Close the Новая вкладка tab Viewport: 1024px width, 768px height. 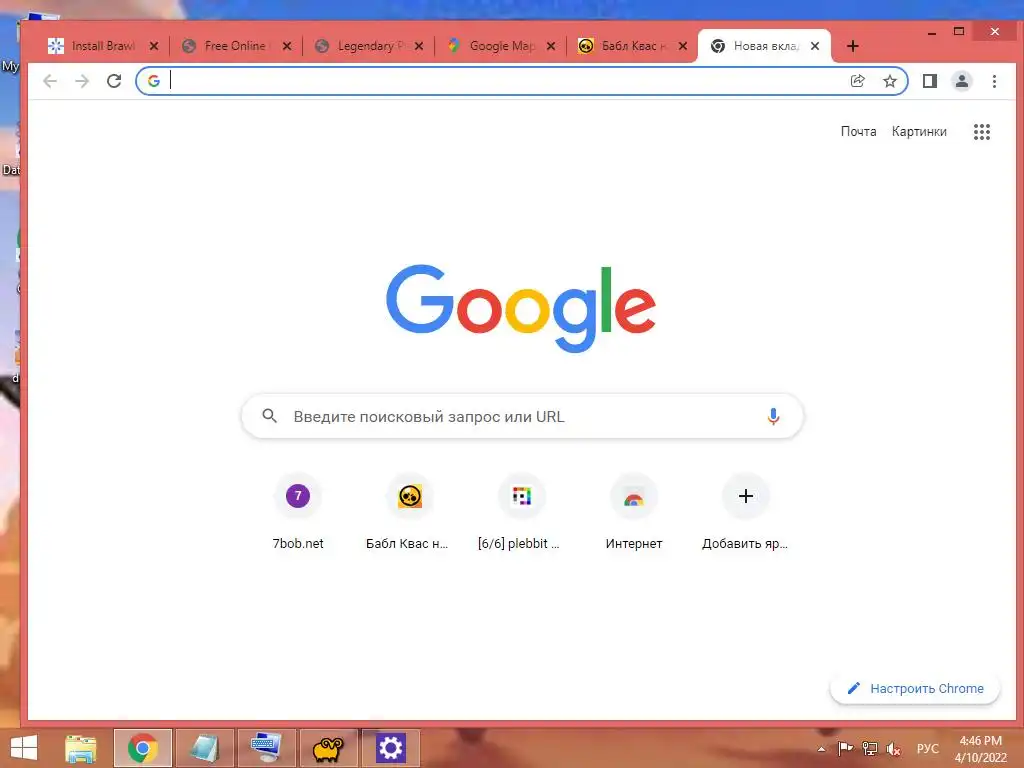814,46
